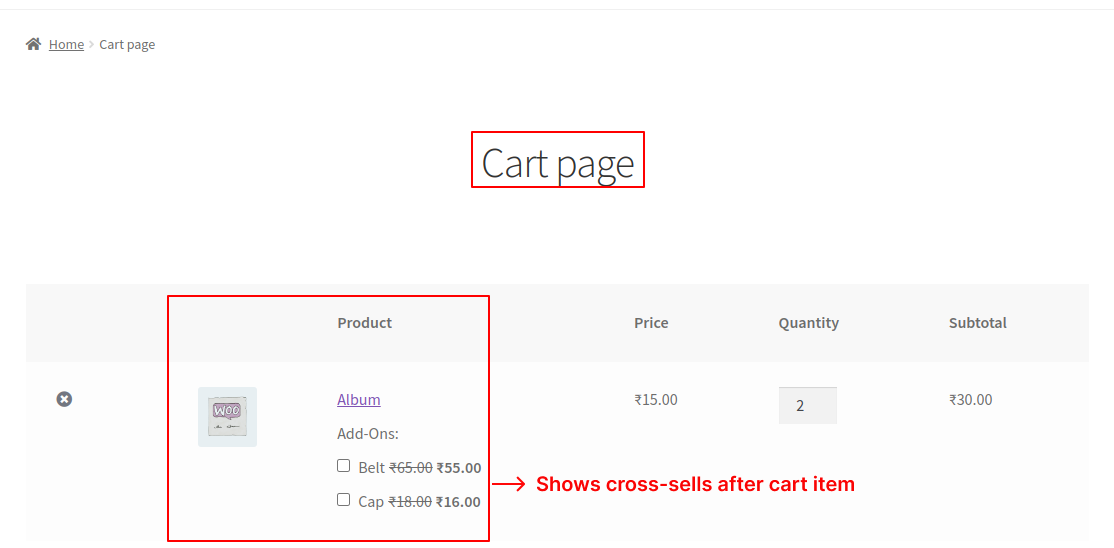
Task: Click the Subtotal column header
Action: (x=977, y=323)
